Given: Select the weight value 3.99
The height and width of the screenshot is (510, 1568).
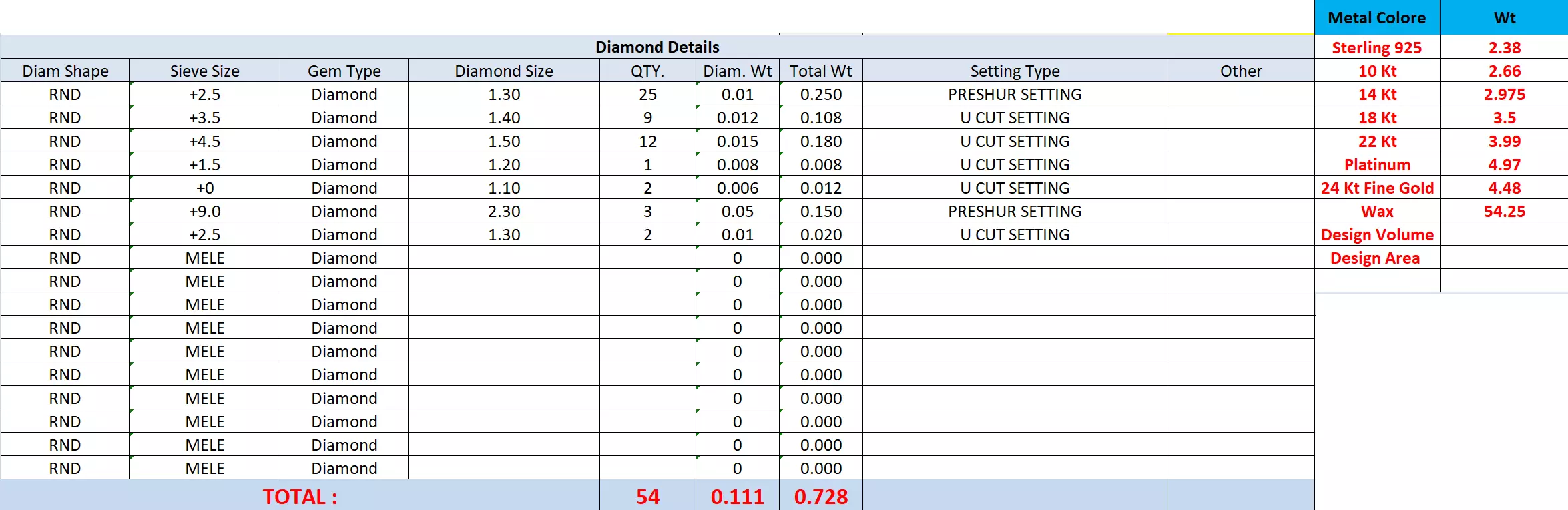Looking at the screenshot, I should 1505,141.
